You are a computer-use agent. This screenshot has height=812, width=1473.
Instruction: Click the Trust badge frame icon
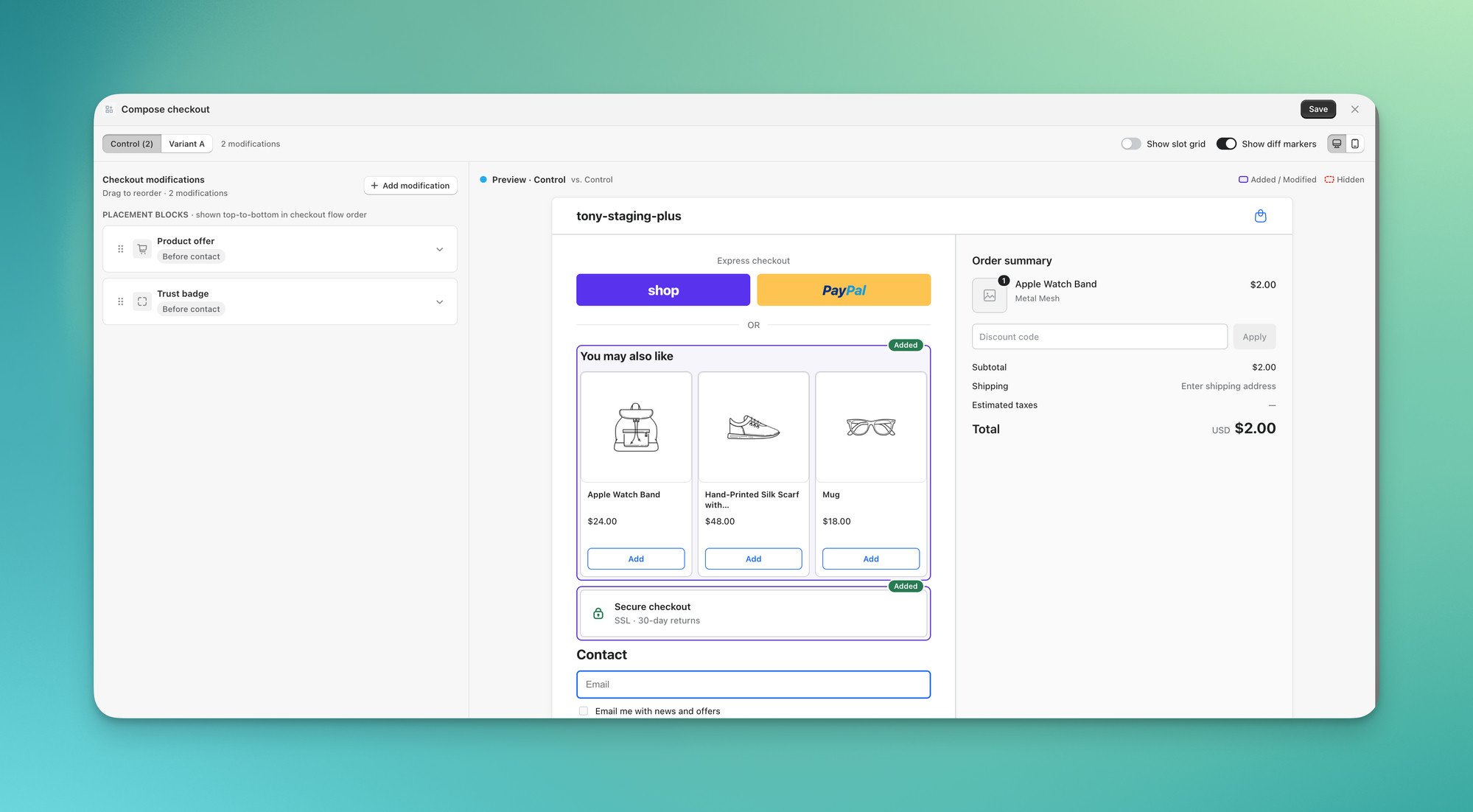pyautogui.click(x=142, y=301)
